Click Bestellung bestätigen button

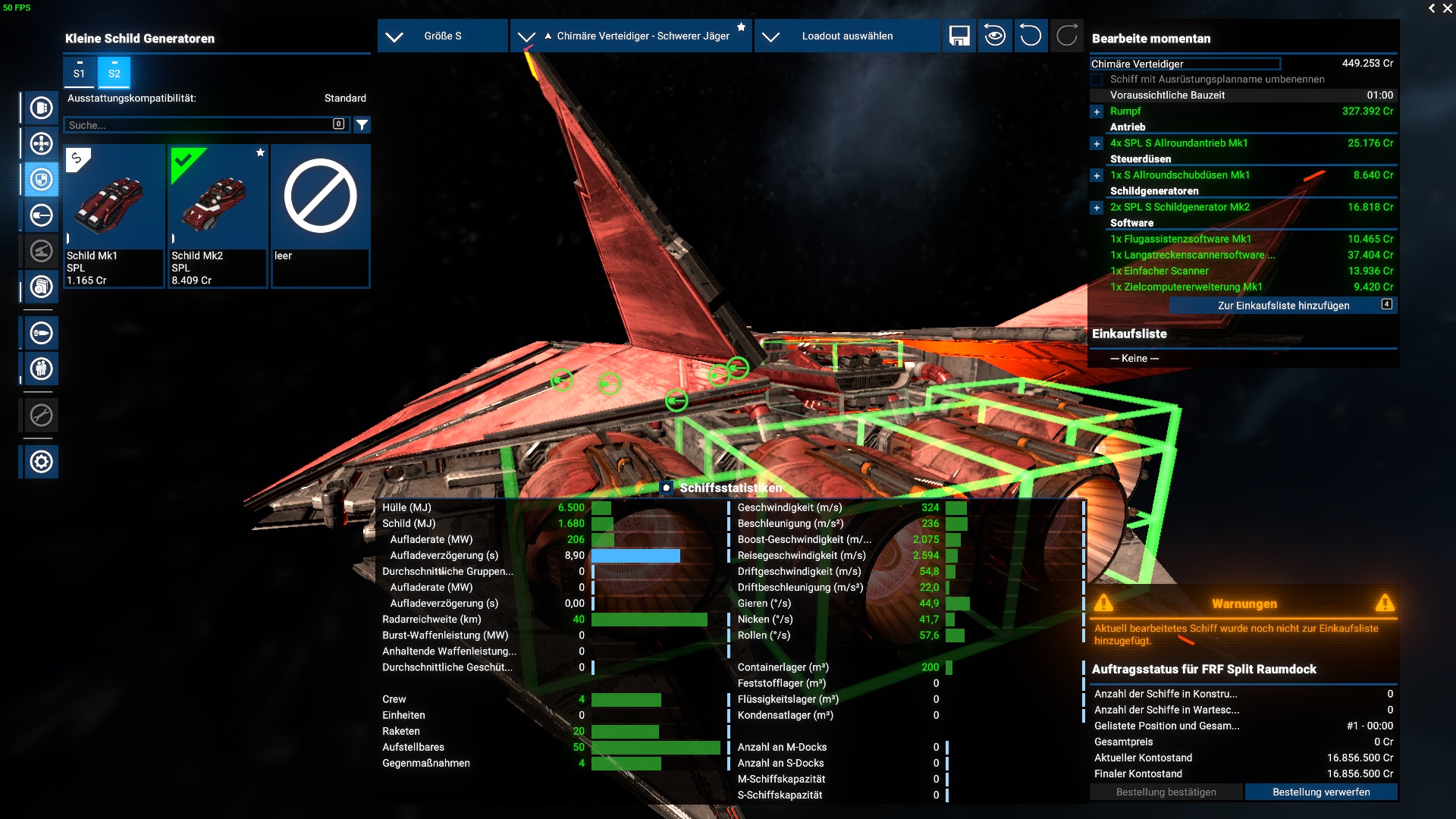tap(1166, 792)
